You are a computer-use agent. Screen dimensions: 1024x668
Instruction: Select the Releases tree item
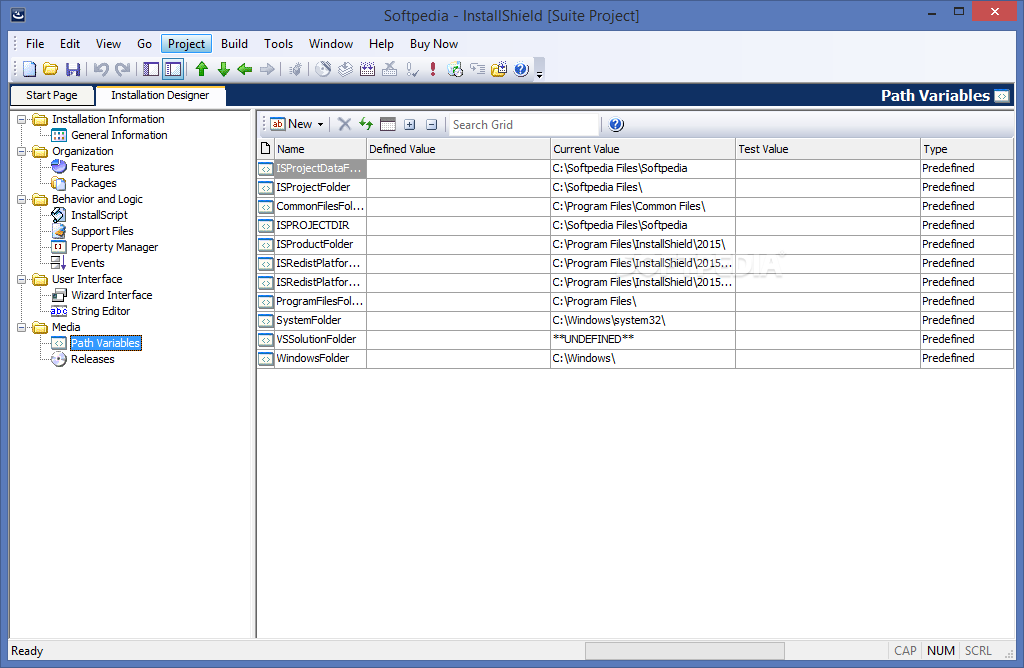point(93,359)
